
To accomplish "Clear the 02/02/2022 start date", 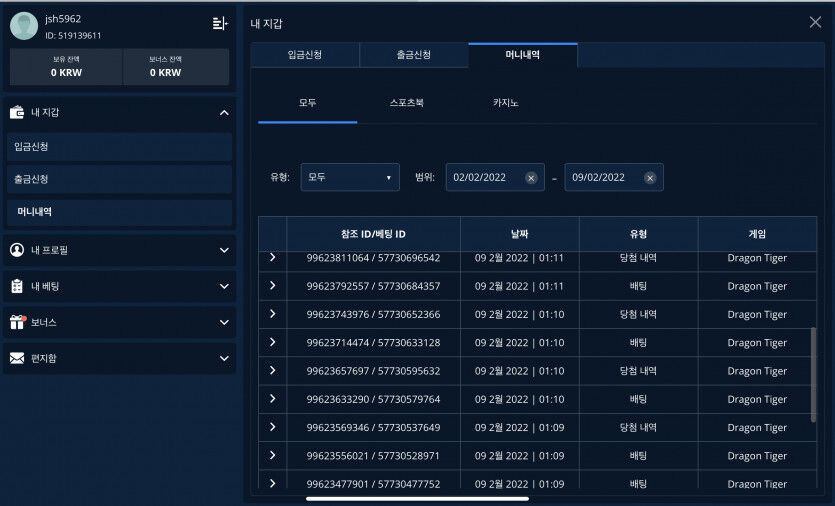I will [x=531, y=178].
